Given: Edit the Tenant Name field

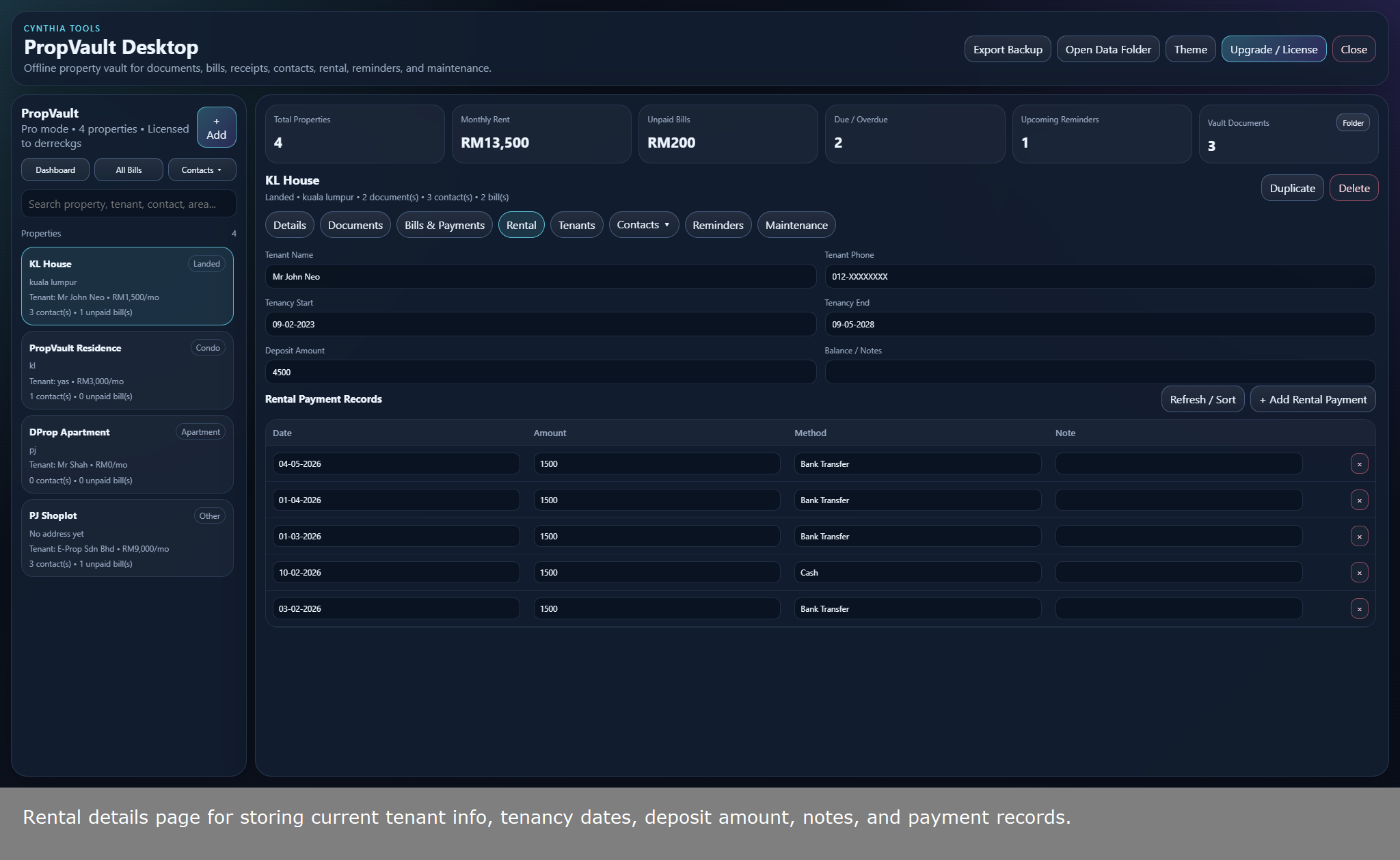Looking at the screenshot, I should [x=540, y=276].
